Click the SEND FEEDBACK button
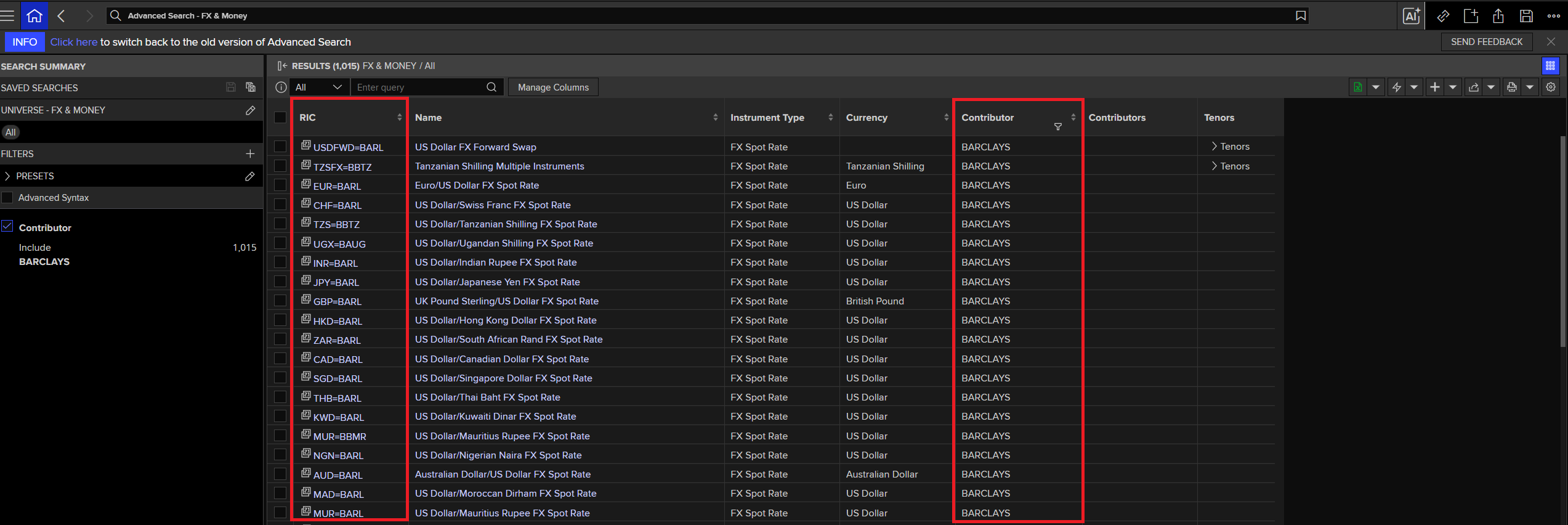Screen dimensions: 1568x525 [x=1487, y=42]
